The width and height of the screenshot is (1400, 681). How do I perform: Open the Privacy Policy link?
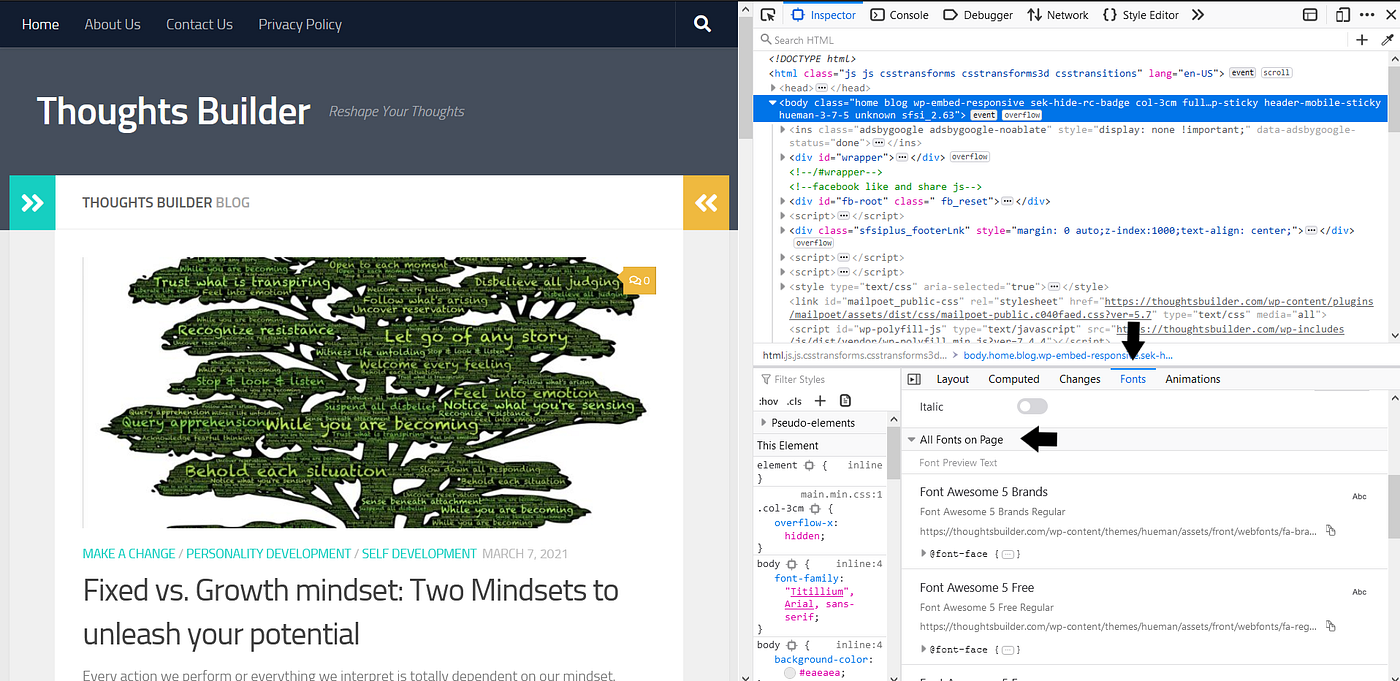pyautogui.click(x=300, y=24)
